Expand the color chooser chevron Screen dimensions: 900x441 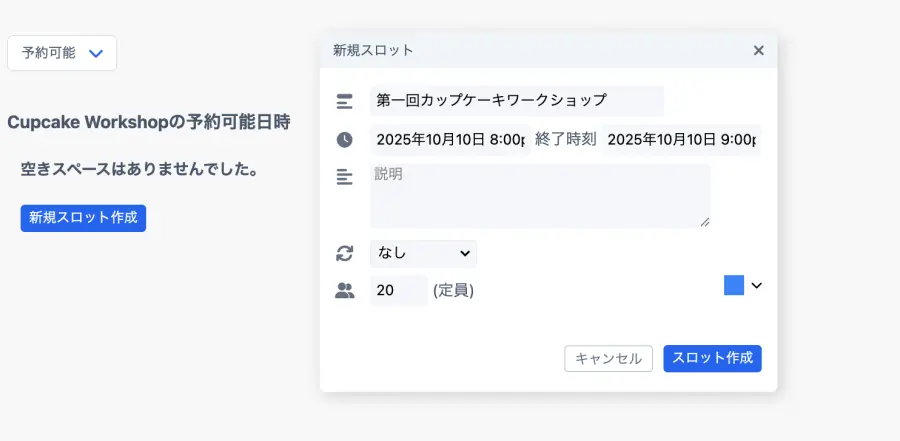click(757, 286)
